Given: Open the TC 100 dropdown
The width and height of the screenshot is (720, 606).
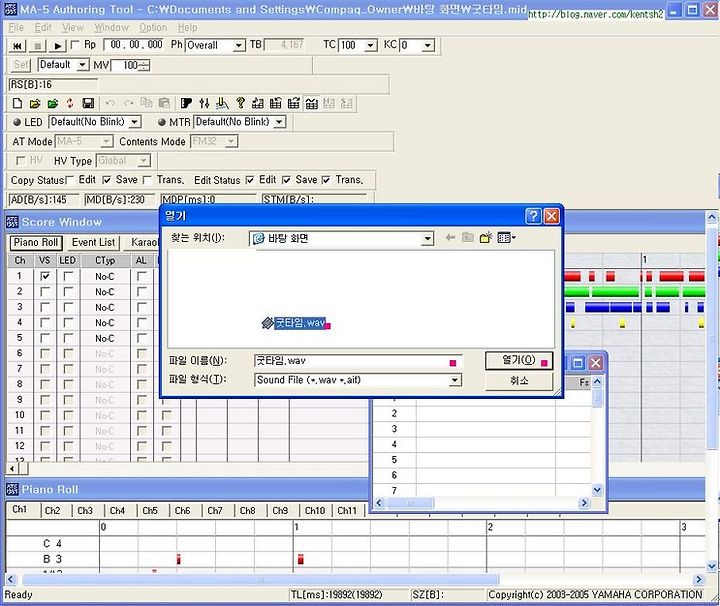Looking at the screenshot, I should (371, 45).
